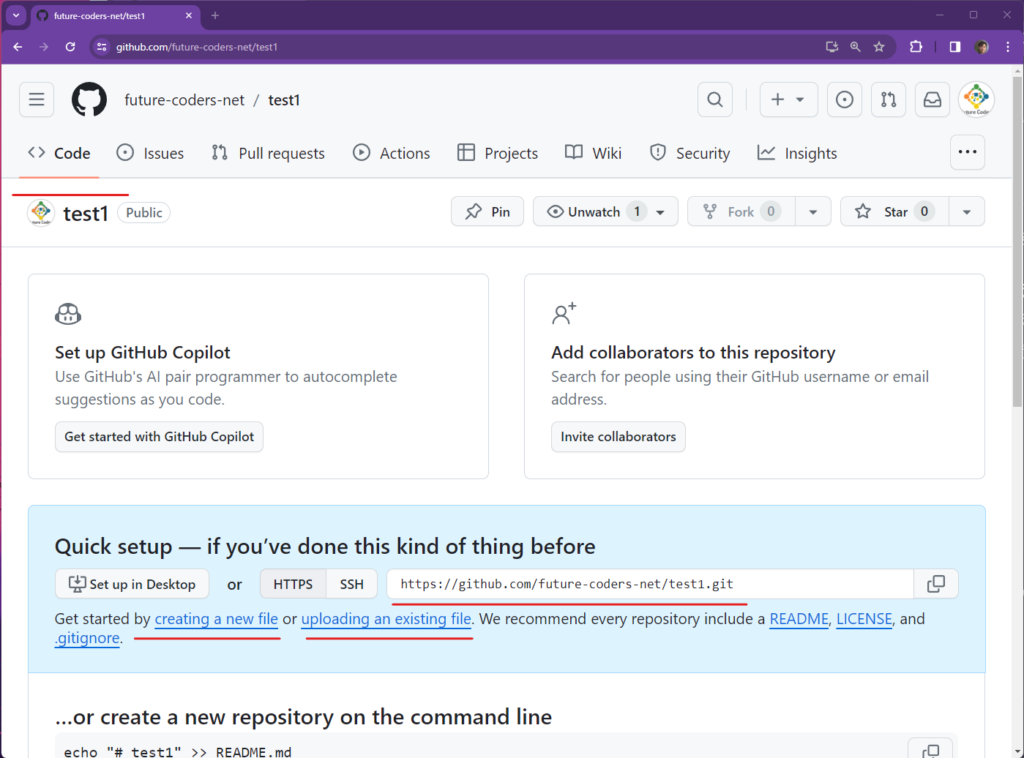The width and height of the screenshot is (1024, 758).
Task: View site information icon in address bar
Action: pos(101,47)
